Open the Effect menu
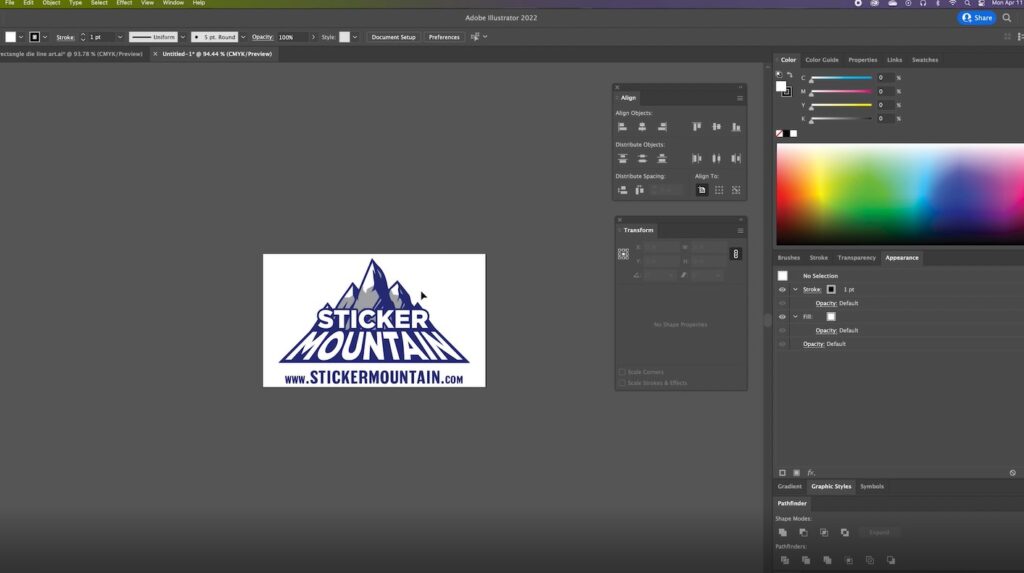Screen dimensions: 1024x573 [x=124, y=3]
